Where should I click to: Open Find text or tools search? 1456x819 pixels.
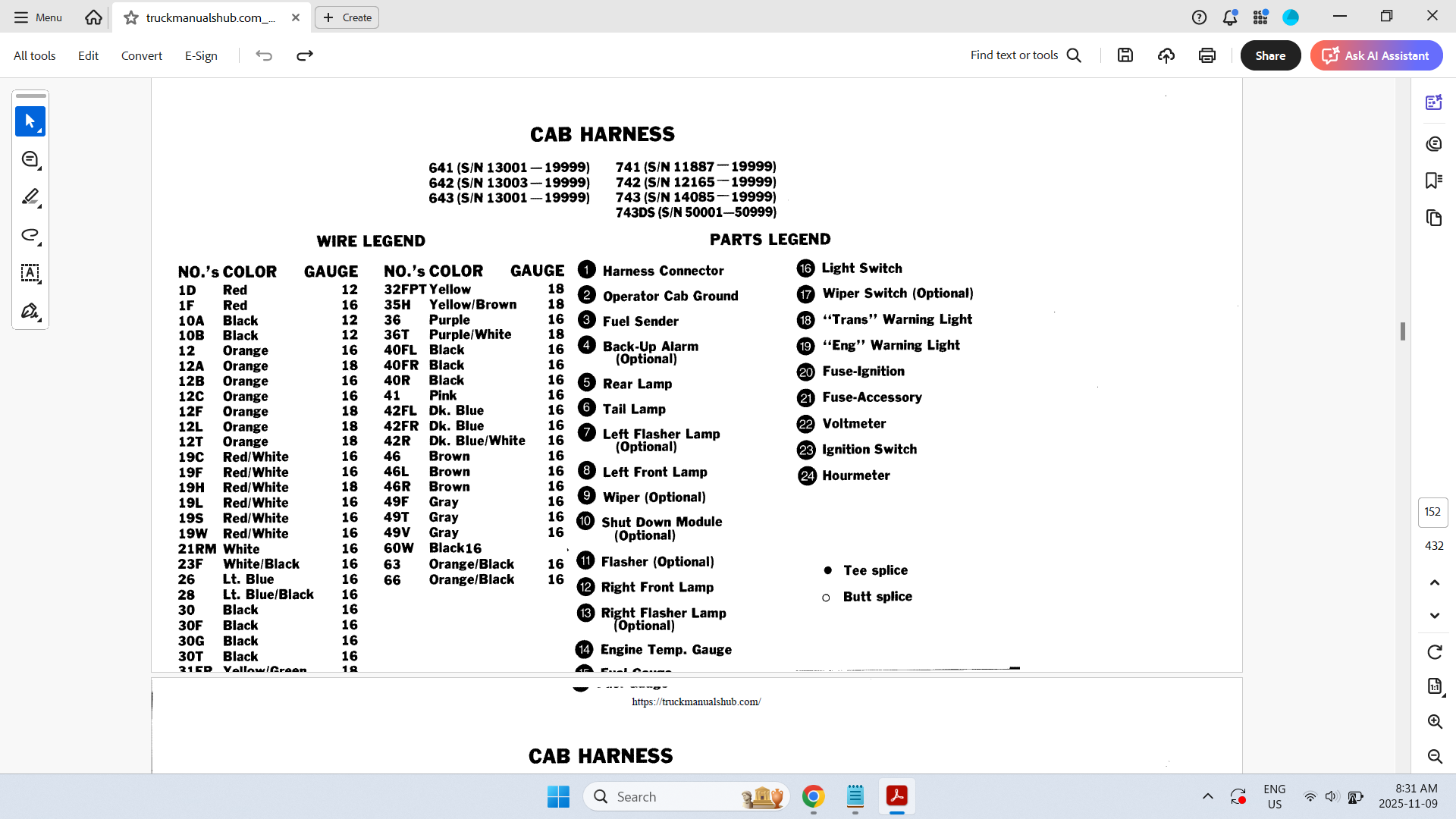(1026, 55)
